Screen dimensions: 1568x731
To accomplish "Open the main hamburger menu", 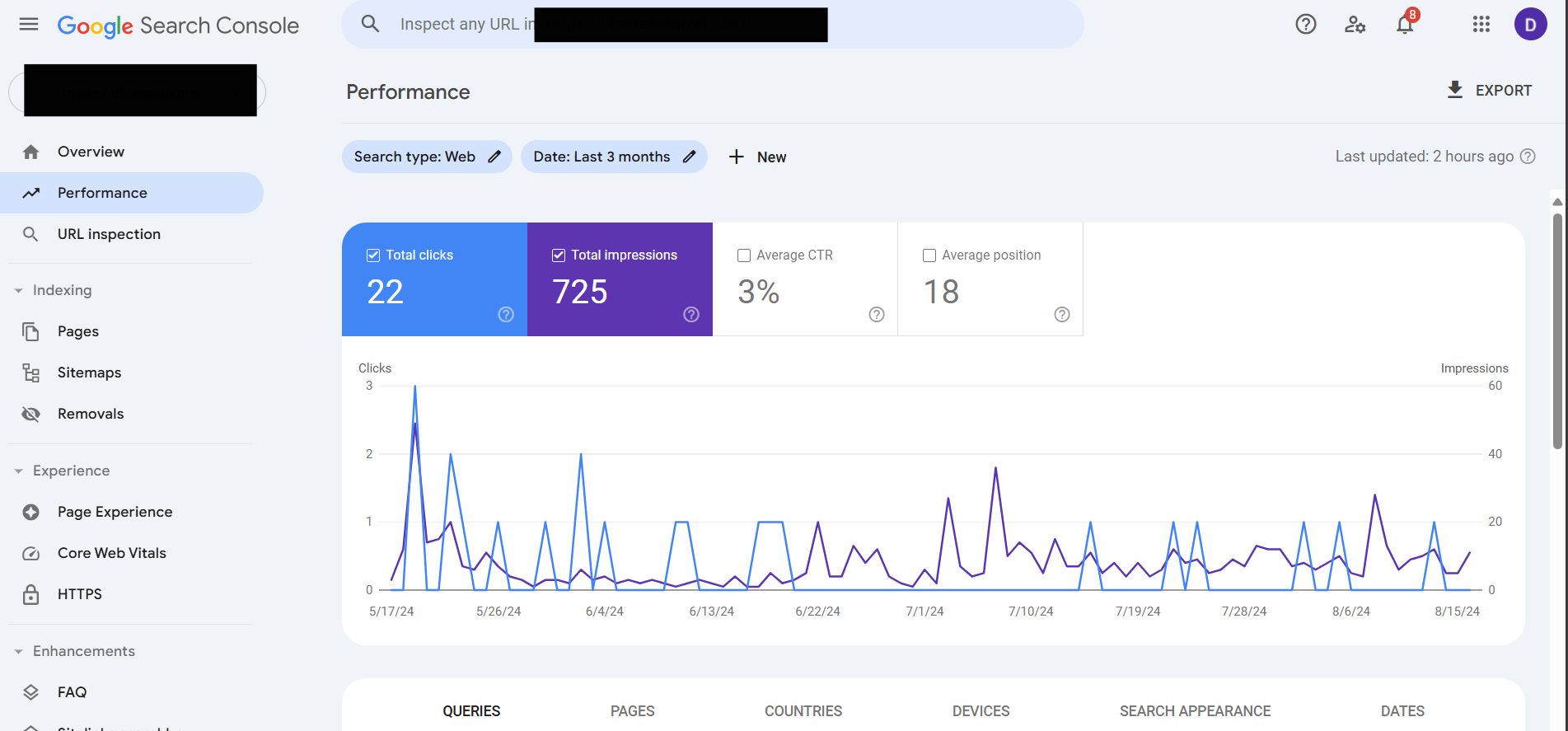I will tap(29, 24).
